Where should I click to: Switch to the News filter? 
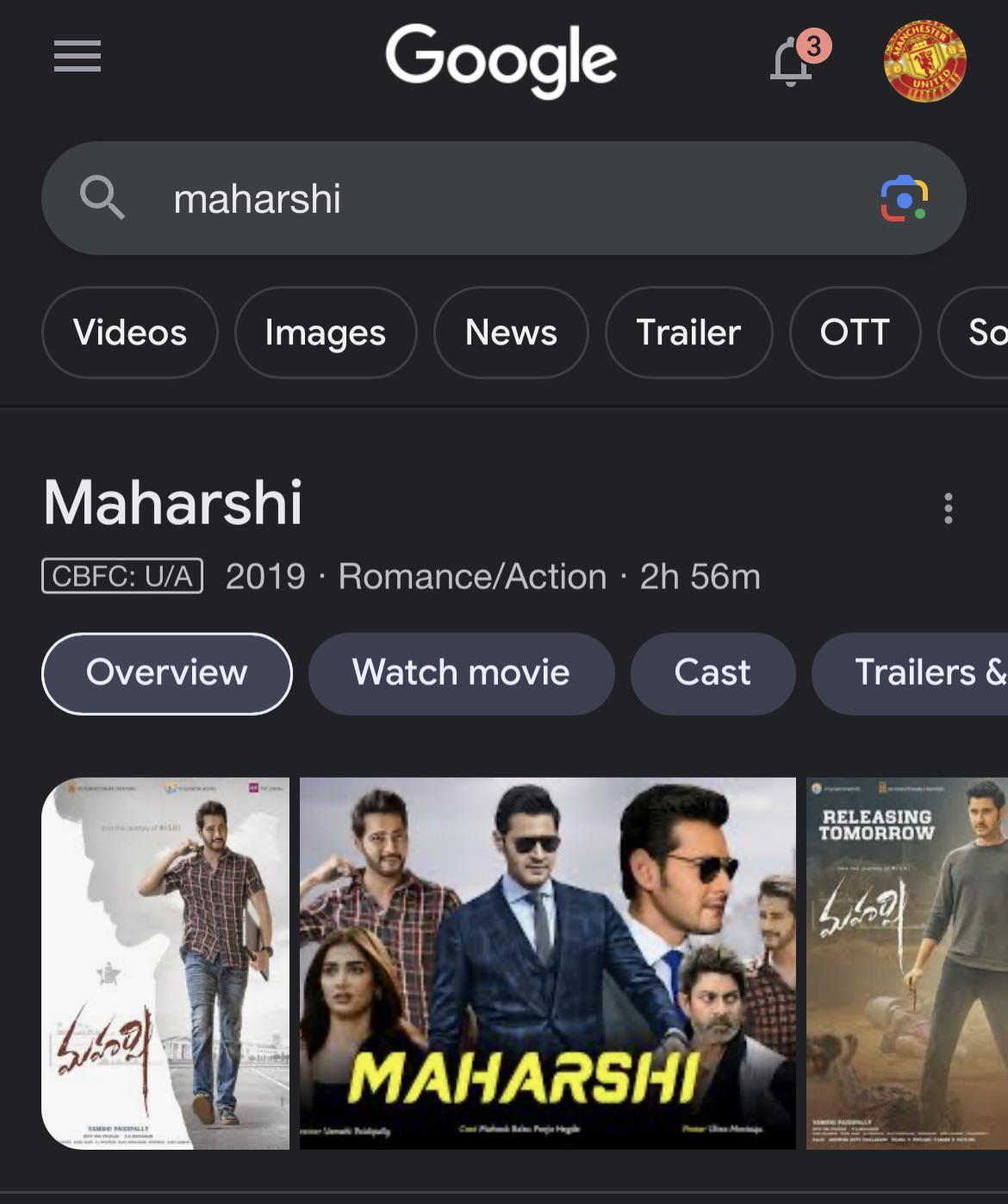[x=511, y=332]
